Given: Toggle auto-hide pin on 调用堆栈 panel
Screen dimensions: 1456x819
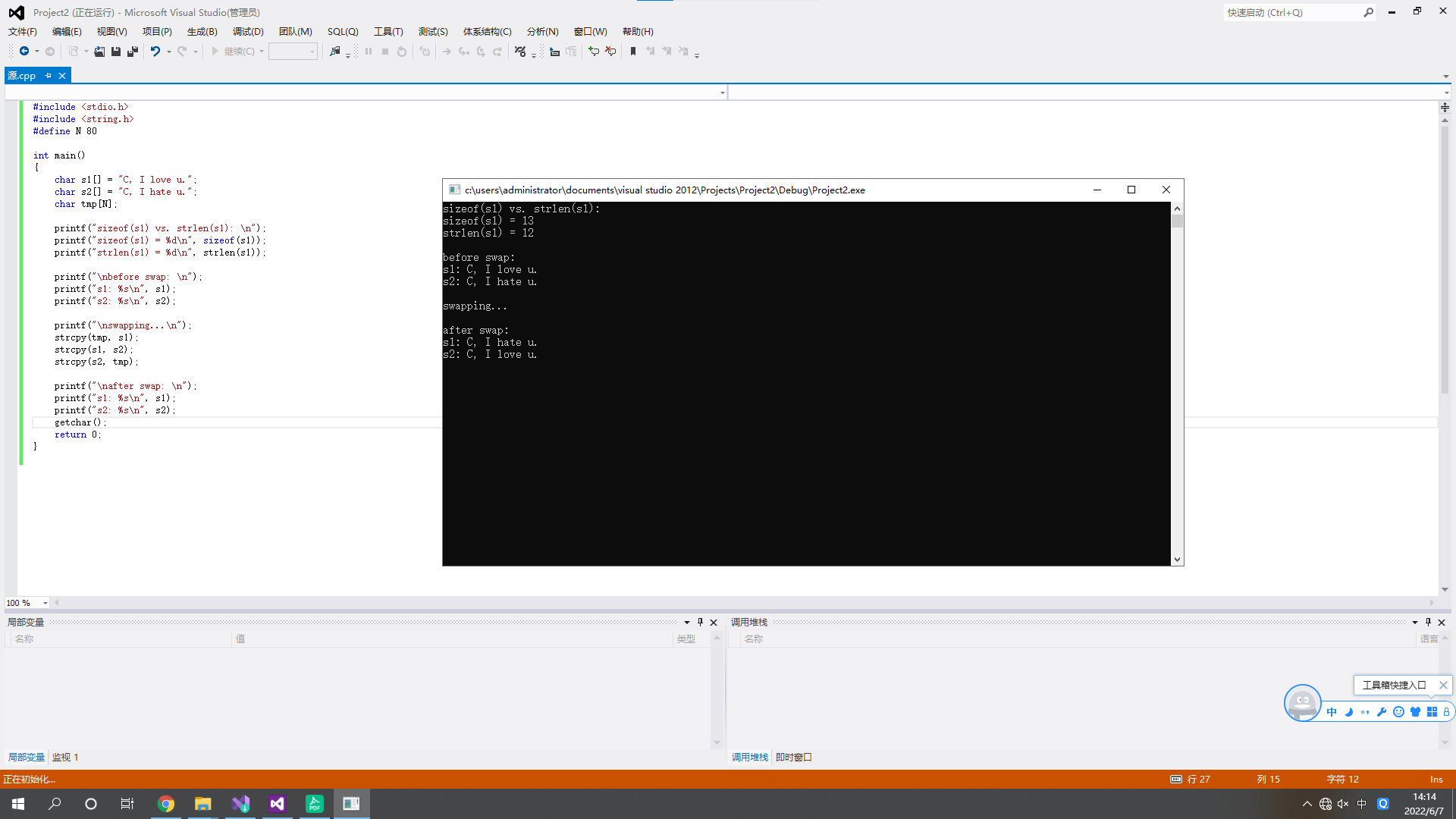Looking at the screenshot, I should pos(1428,622).
